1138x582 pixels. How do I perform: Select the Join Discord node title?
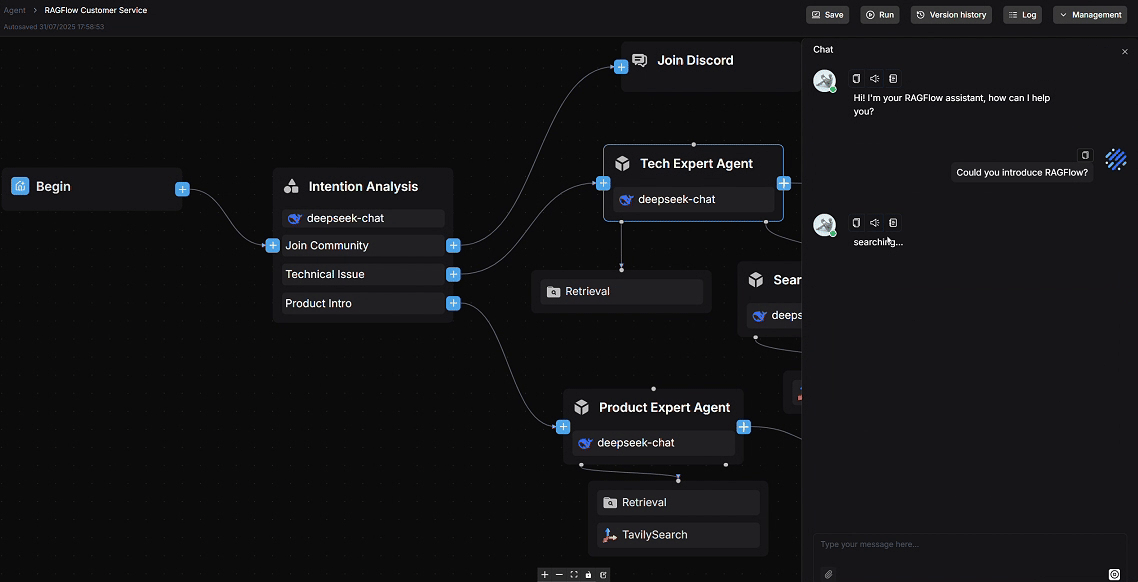(x=695, y=60)
